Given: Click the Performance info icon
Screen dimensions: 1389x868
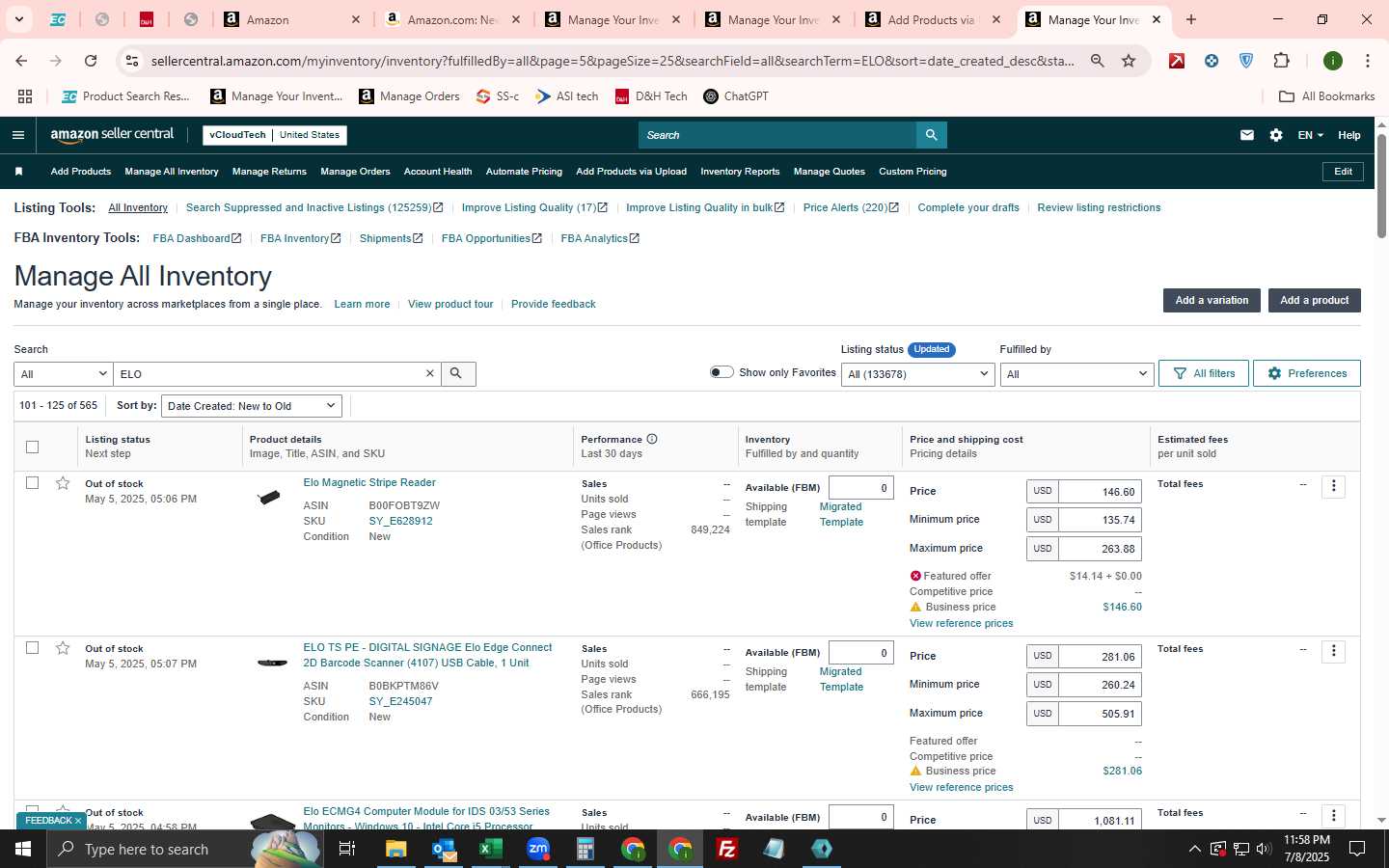Looking at the screenshot, I should [x=652, y=439].
